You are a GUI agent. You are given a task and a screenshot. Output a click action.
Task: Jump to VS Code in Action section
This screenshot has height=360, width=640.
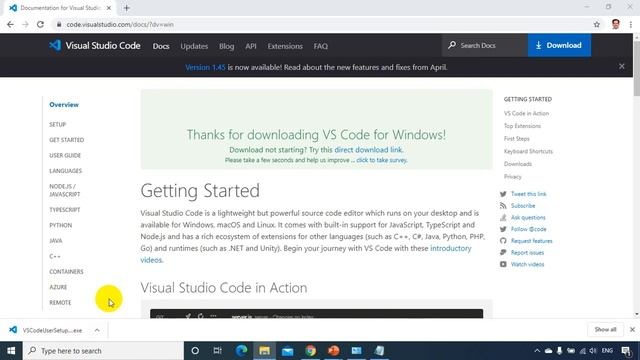[x=526, y=113]
